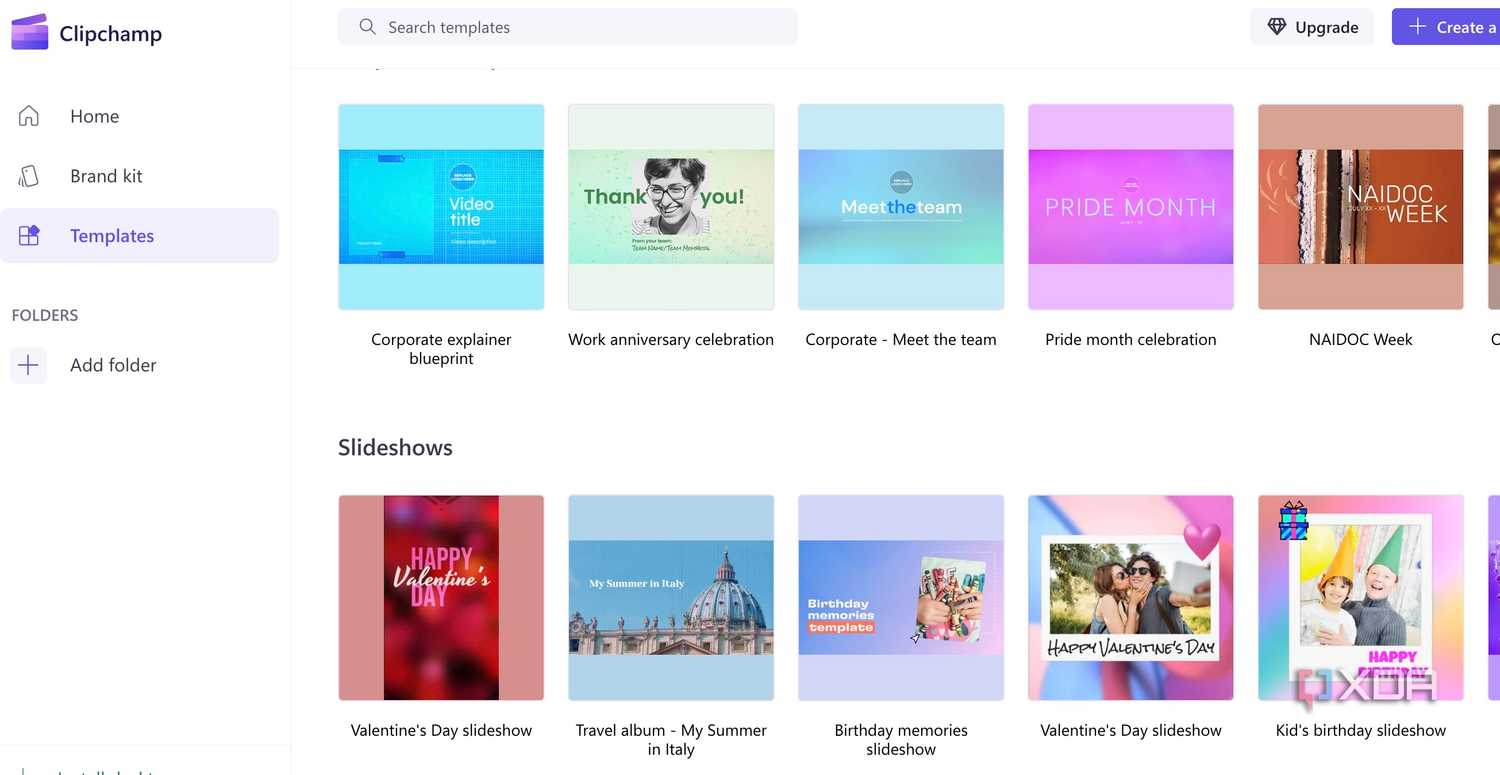Viewport: 1500px width, 775px height.
Task: Open Corporate explainer blueprint thumbnail
Action: 441,207
